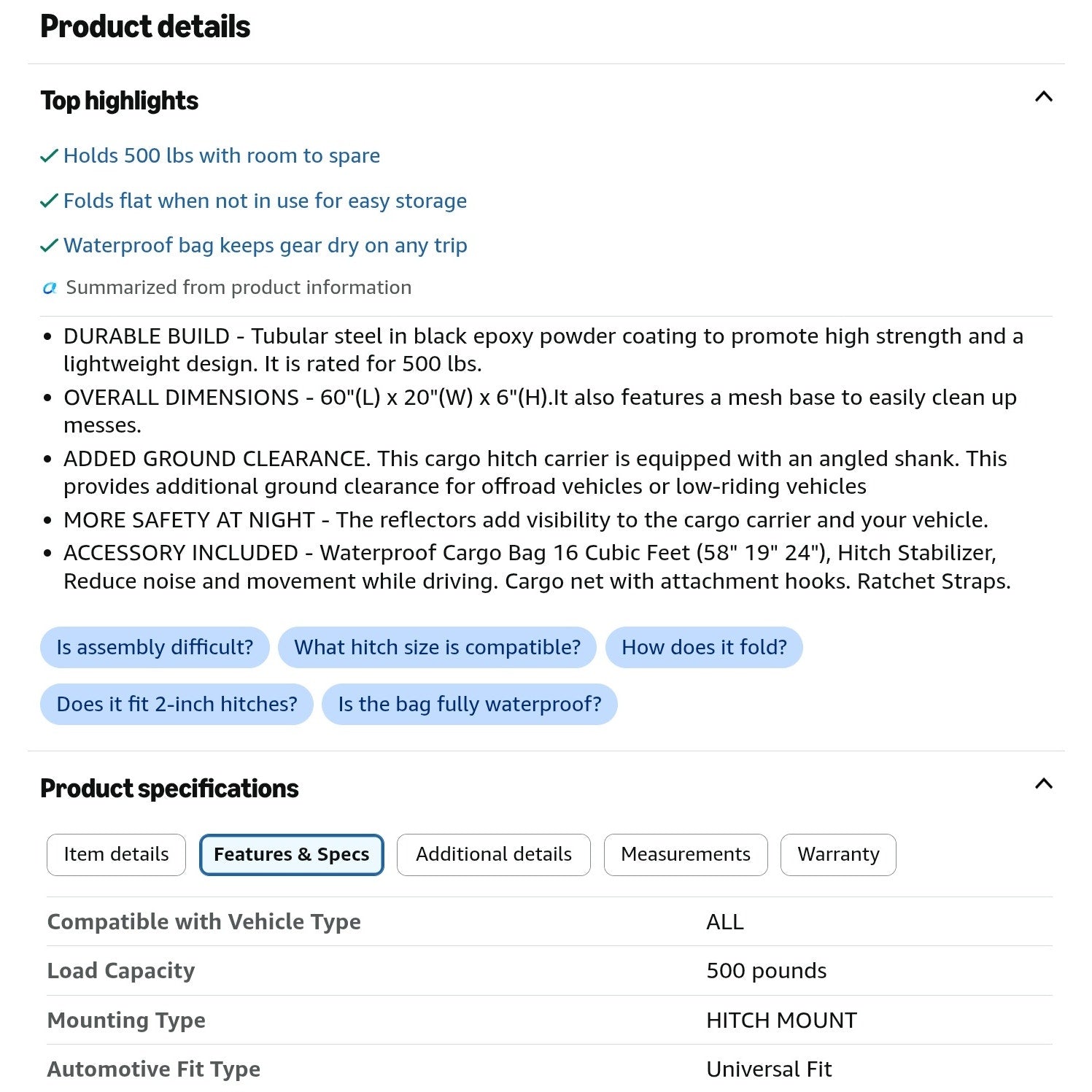Click checkmark icon beside Folds flat highlight
This screenshot has width=1092, height=1092.
(x=49, y=201)
